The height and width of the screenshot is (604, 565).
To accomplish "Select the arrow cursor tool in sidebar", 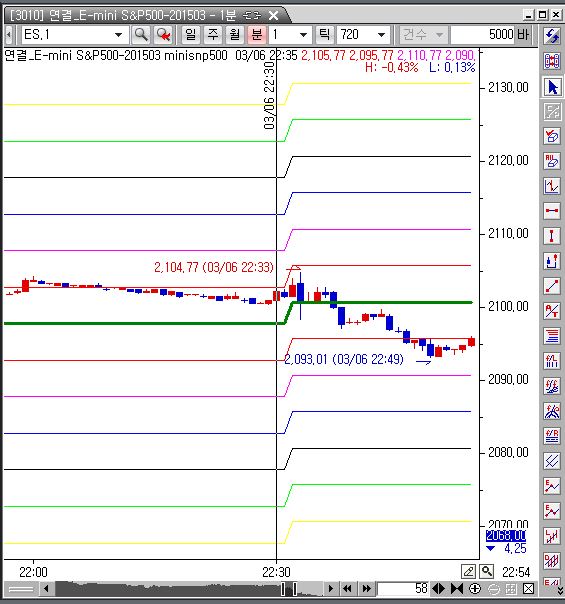I will [552, 87].
